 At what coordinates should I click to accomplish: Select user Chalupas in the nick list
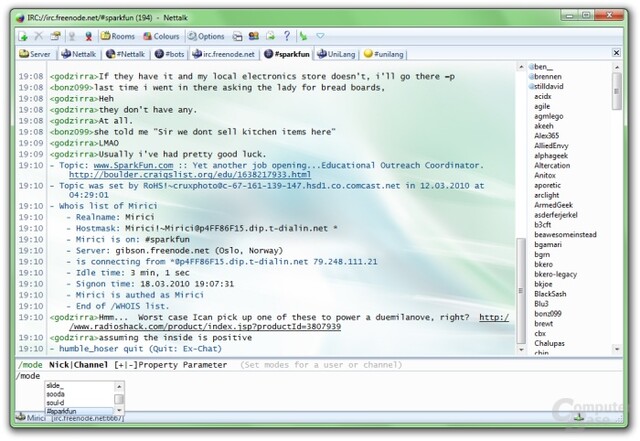549,343
